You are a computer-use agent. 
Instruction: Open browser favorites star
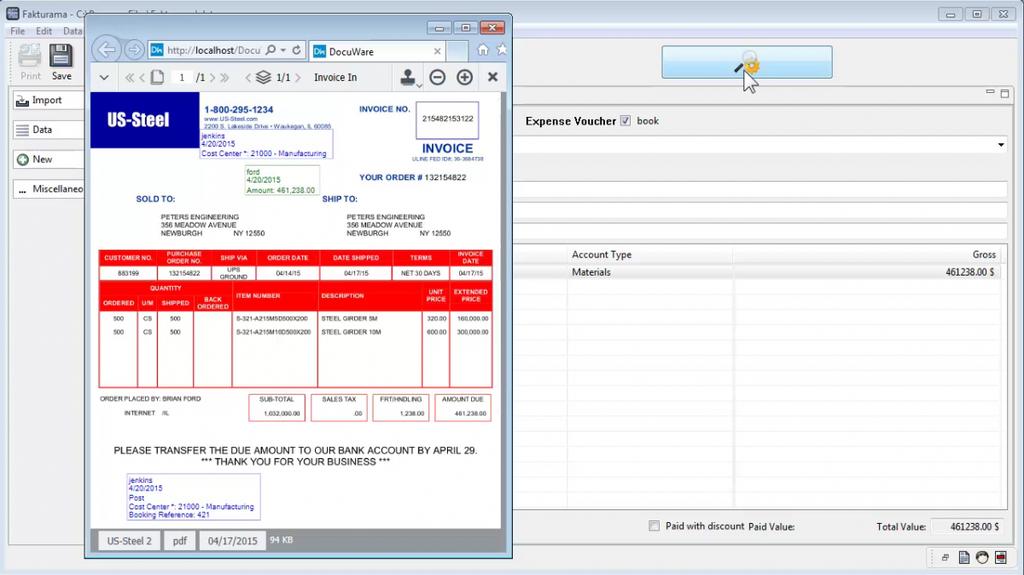(502, 49)
